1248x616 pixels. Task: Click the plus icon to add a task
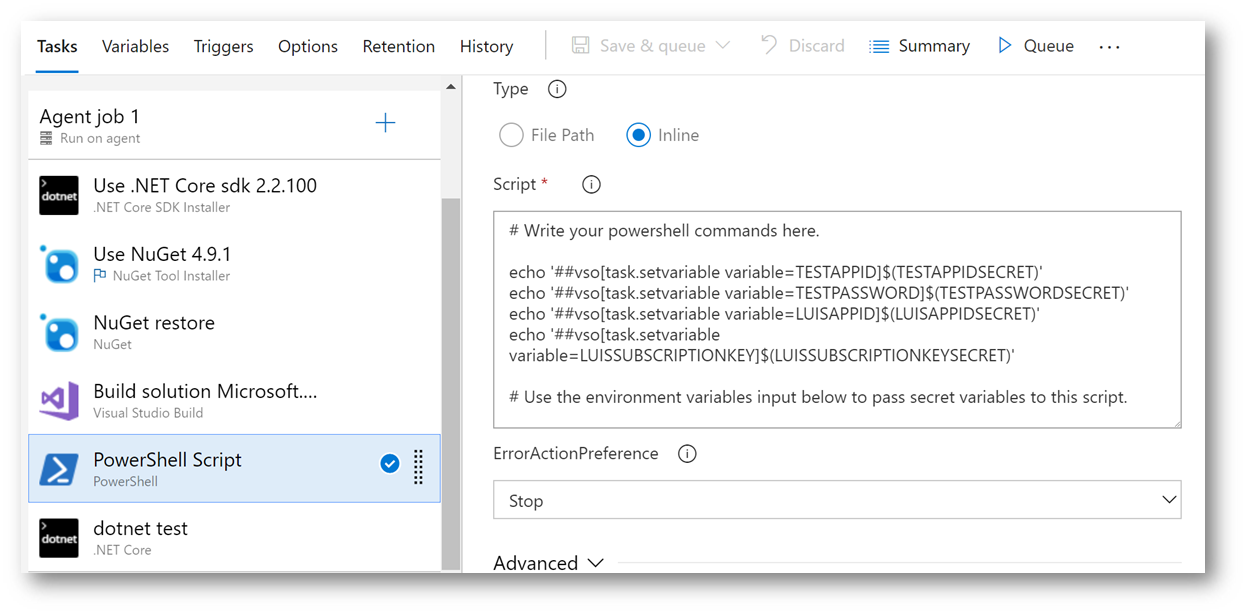click(x=385, y=123)
